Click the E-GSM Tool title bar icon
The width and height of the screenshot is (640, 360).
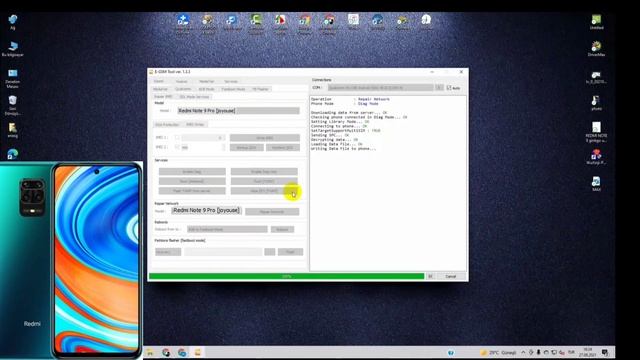tap(151, 72)
